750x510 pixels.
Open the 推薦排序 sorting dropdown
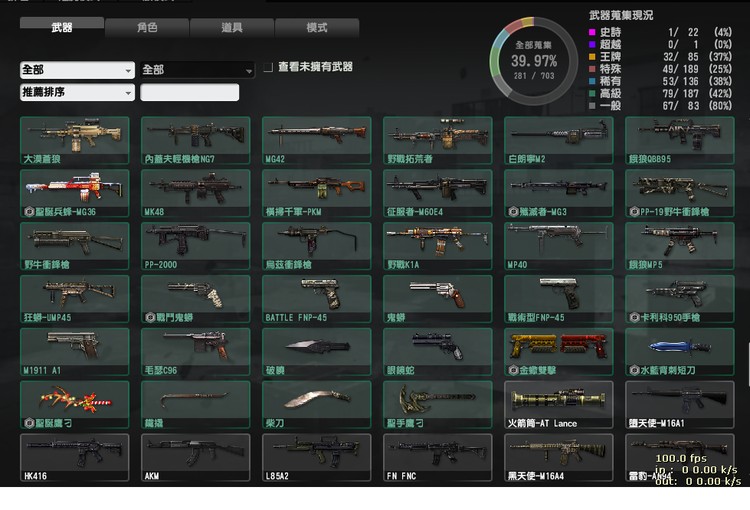77,92
